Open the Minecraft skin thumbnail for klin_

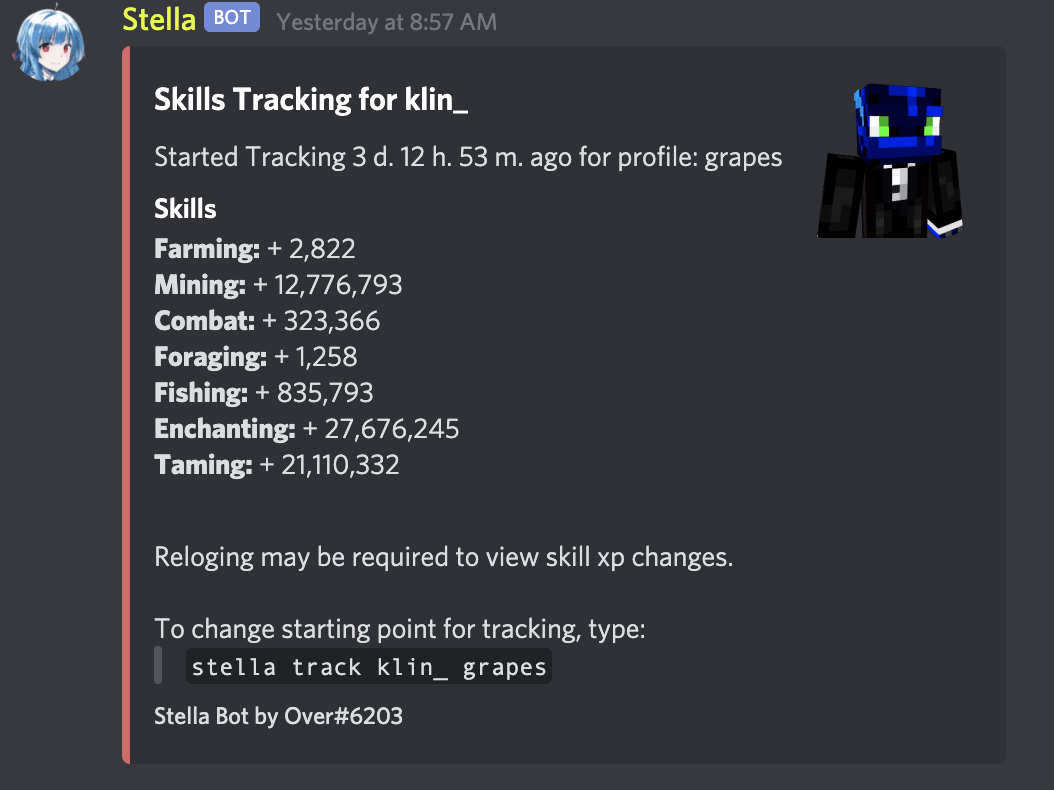pos(889,157)
